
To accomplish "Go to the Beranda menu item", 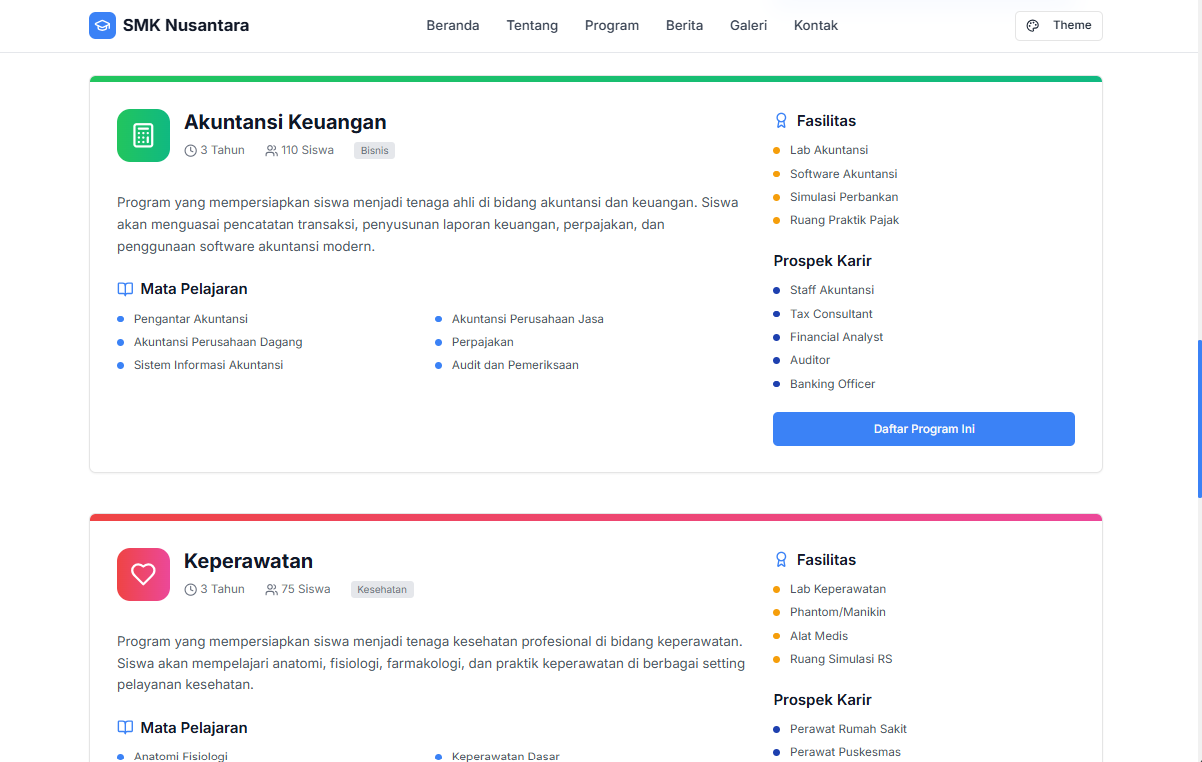I will [452, 26].
